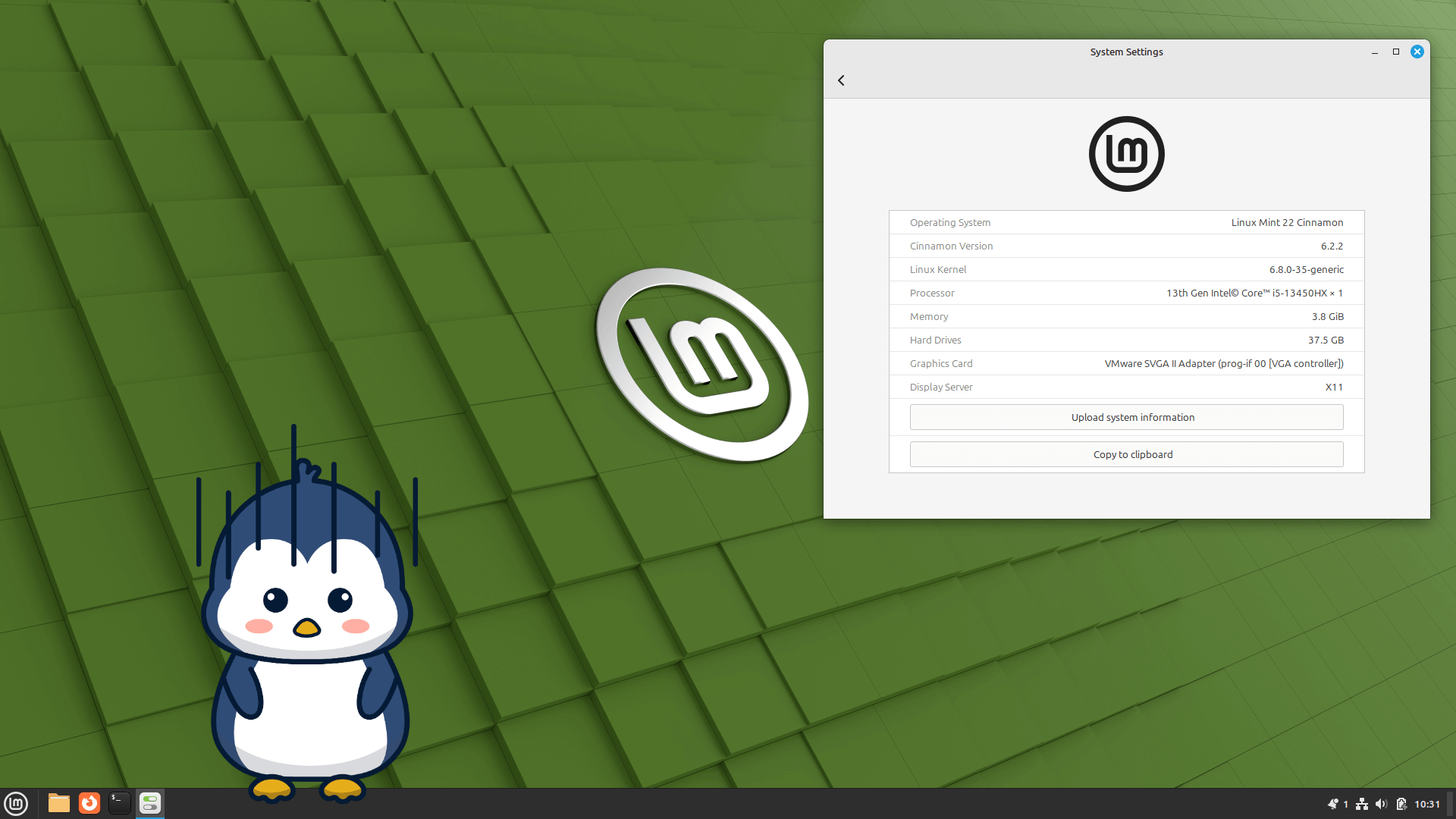The width and height of the screenshot is (1456, 819).
Task: Toggle the graphics card information row
Action: [x=1126, y=363]
